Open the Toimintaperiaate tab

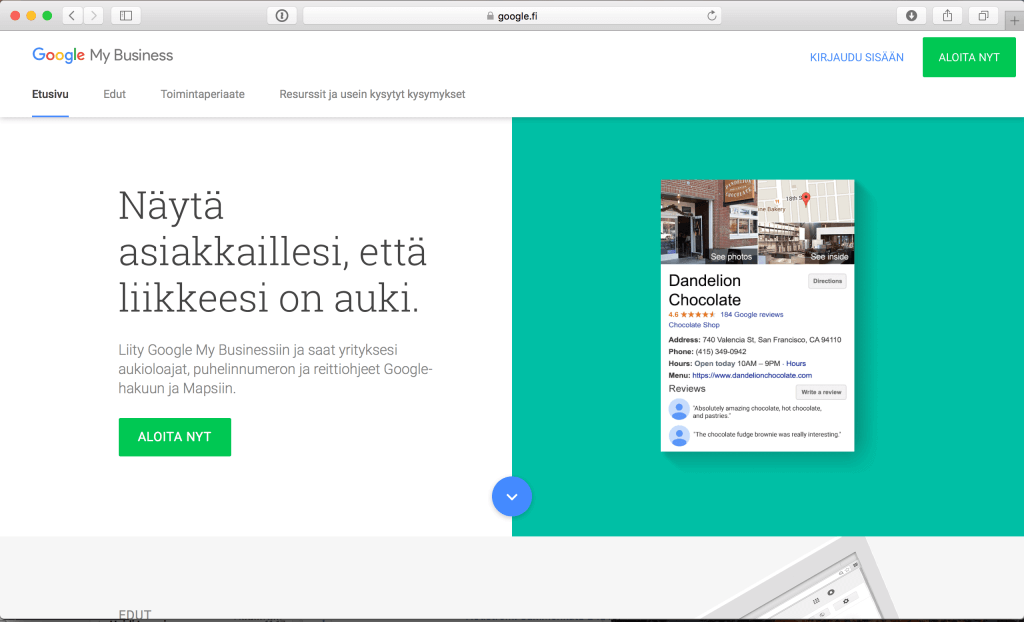[202, 94]
